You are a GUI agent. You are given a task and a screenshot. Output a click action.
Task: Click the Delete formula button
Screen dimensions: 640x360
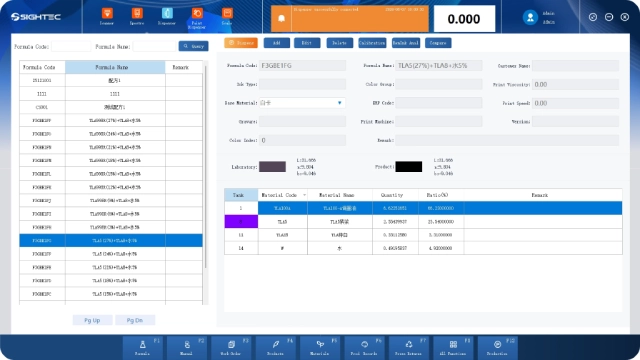pos(340,43)
